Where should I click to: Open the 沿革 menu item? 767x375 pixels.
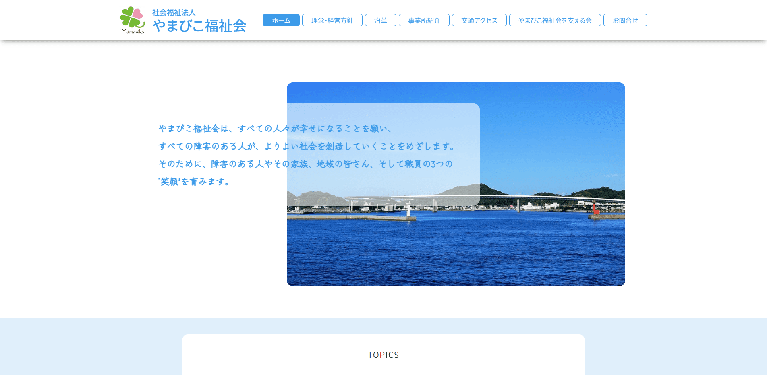(x=380, y=20)
